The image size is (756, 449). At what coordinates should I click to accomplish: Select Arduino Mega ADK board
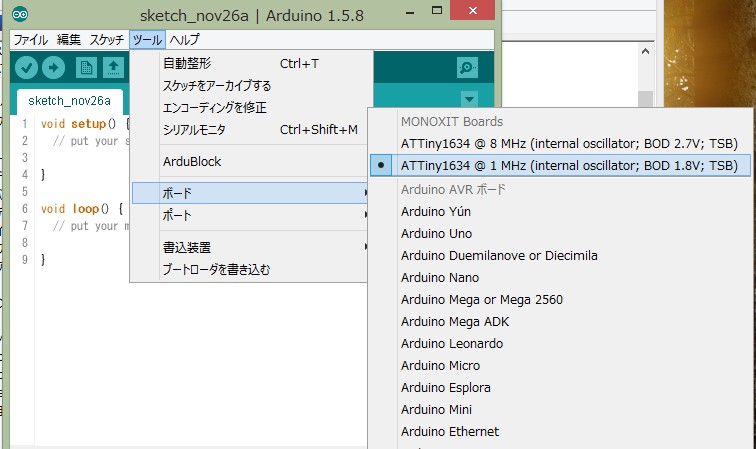455,322
